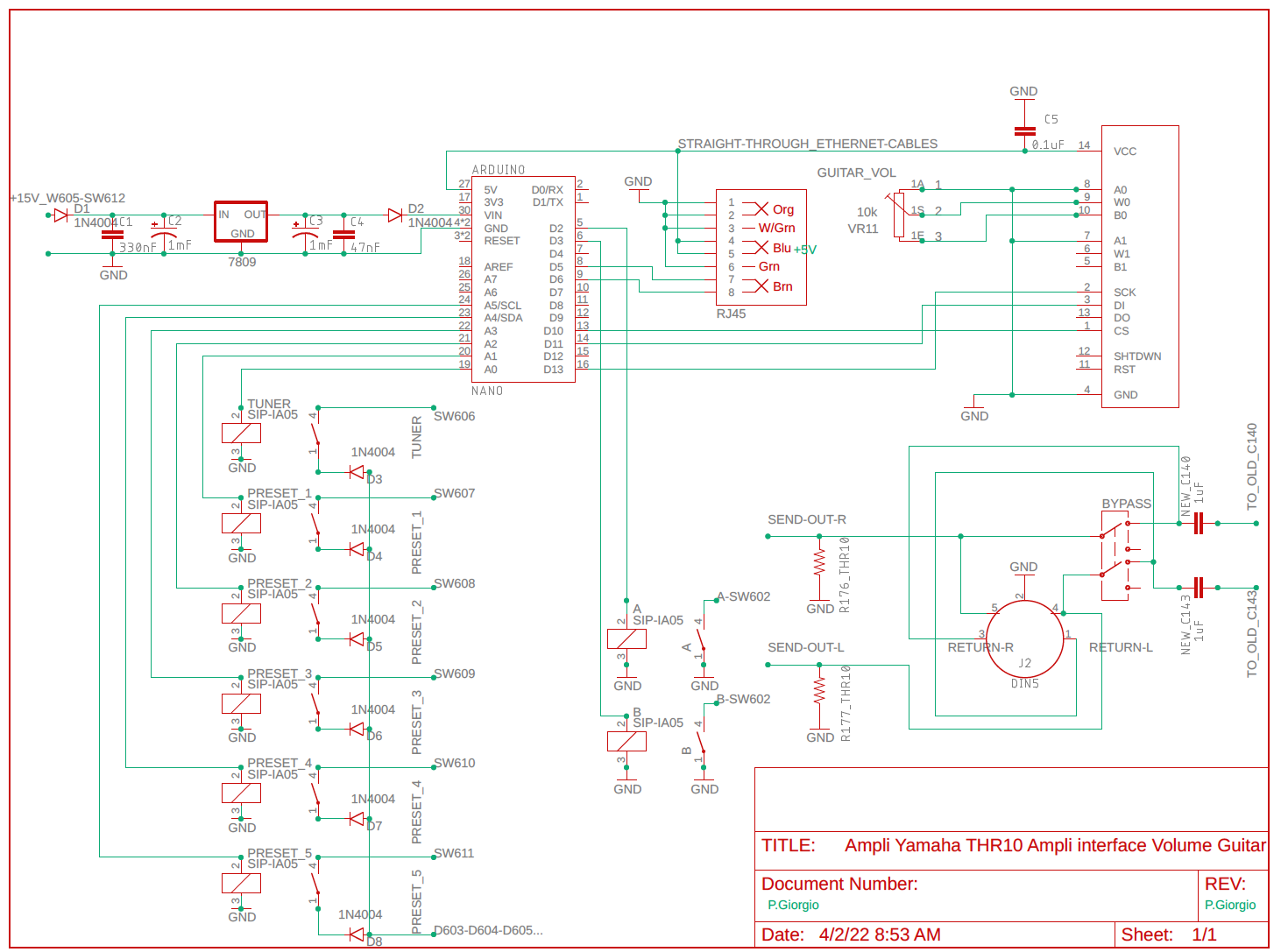Screen dimensions: 1281x952
Task: Click the BYPASS switch symbol
Action: 1115,555
